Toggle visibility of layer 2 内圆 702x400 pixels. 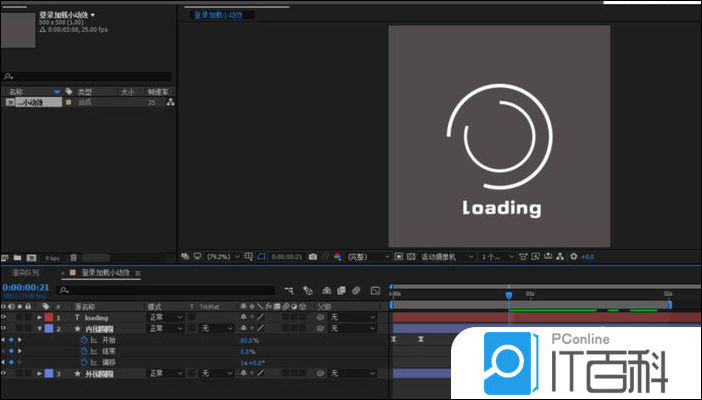click(x=5, y=328)
